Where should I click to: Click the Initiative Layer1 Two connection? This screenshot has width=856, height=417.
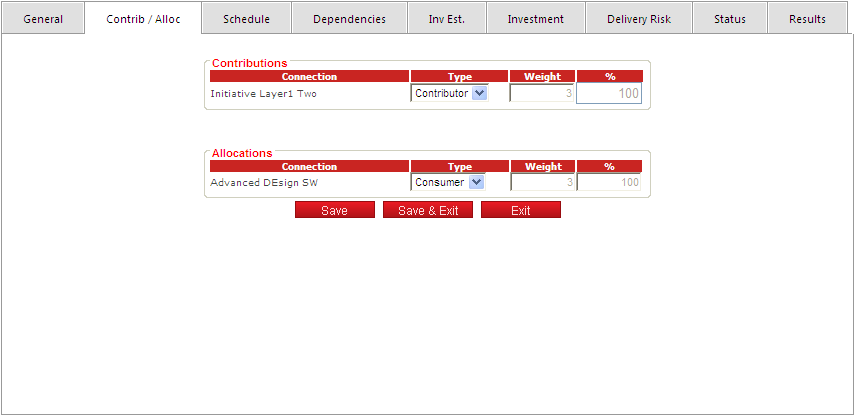click(263, 93)
